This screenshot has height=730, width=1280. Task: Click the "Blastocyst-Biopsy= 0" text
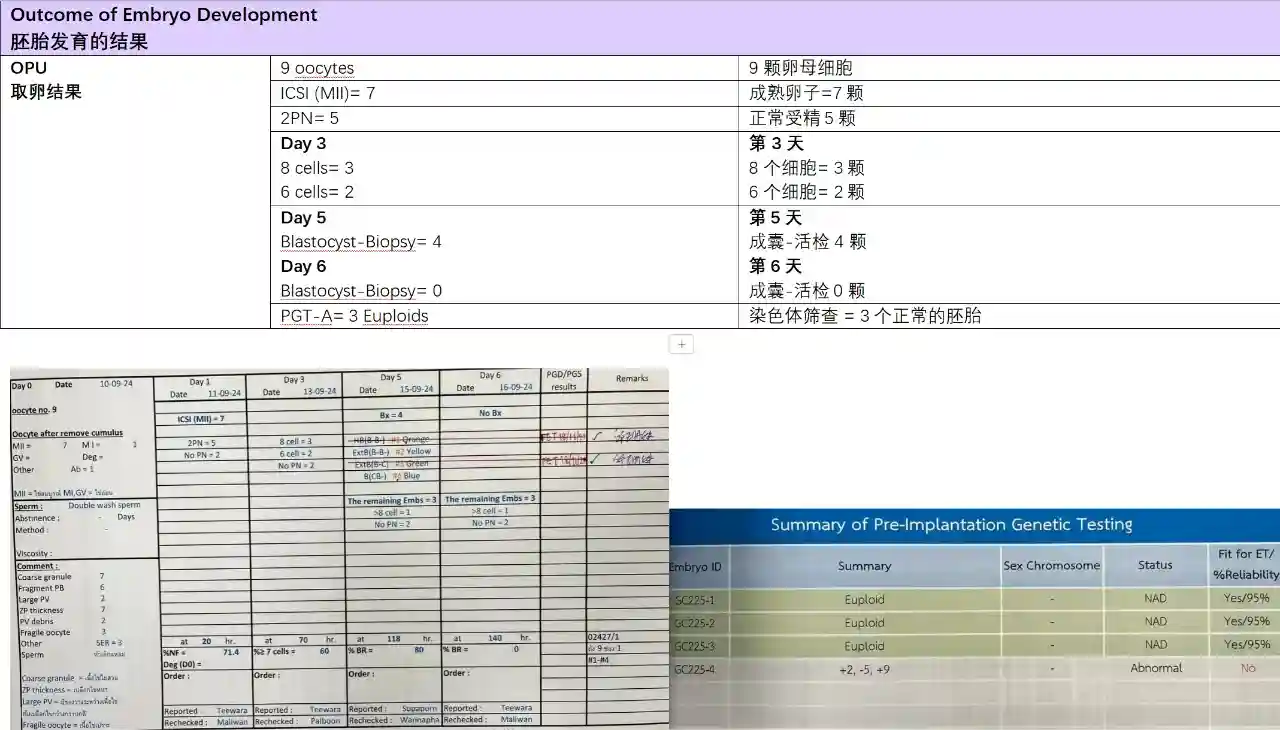pos(361,291)
